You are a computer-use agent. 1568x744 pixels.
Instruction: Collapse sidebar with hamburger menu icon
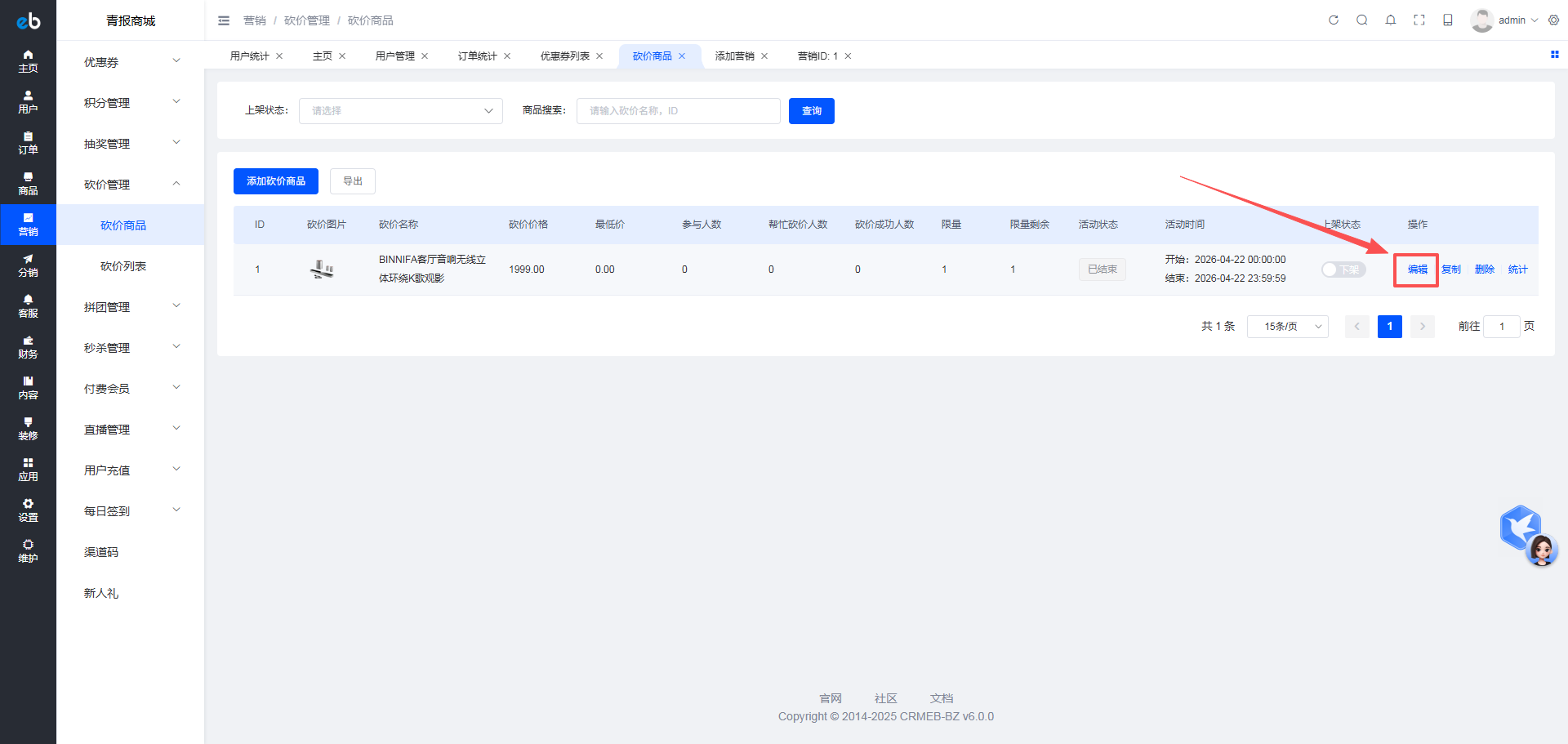[224, 20]
